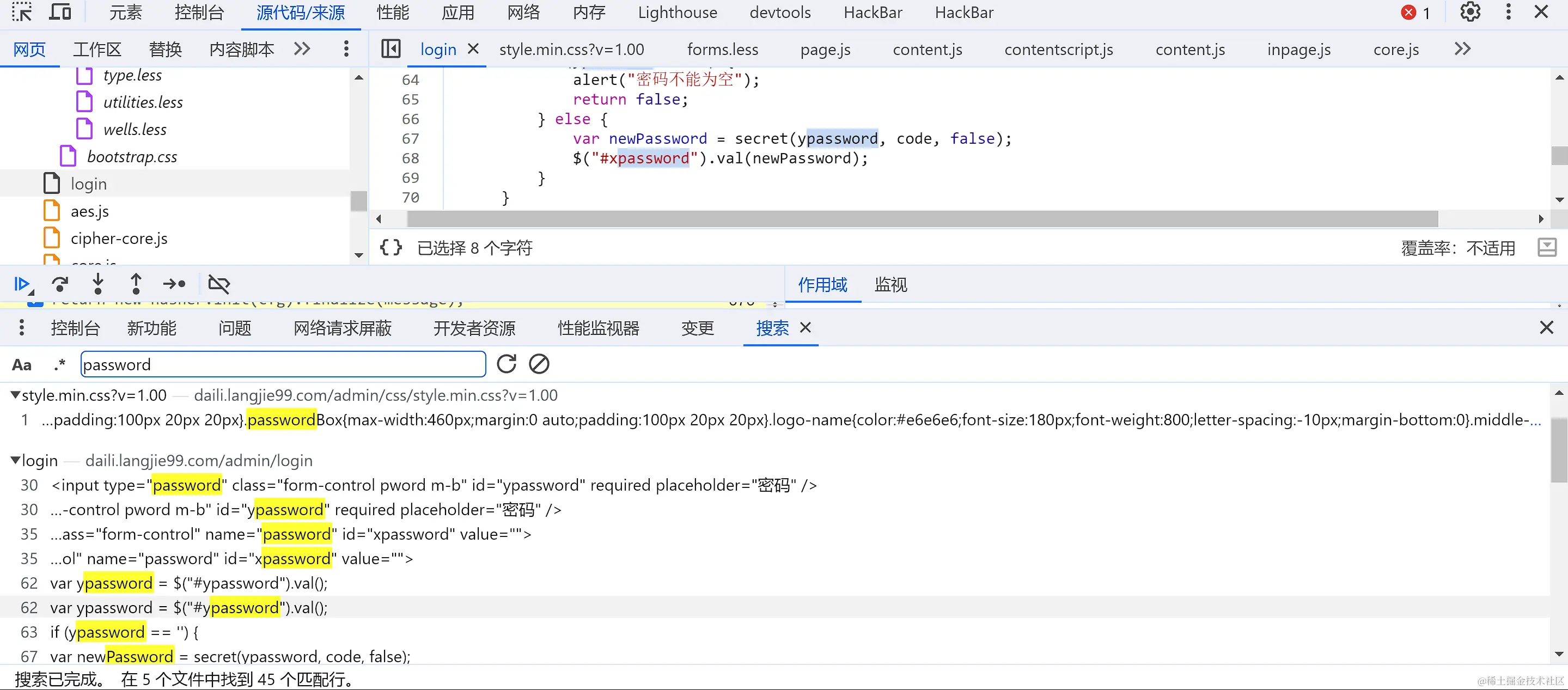Viewport: 1568px width, 690px height.
Task: Deactivate all breakpoints
Action: coord(218,284)
